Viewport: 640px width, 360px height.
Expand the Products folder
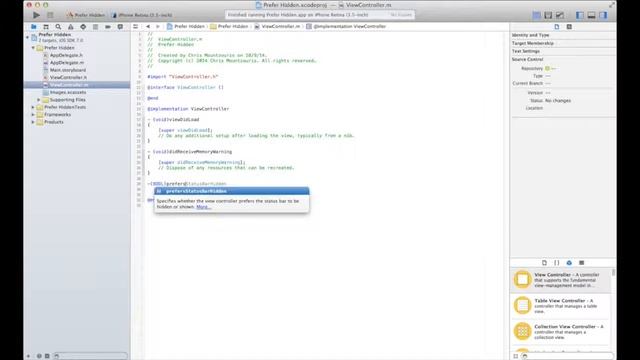coord(33,122)
